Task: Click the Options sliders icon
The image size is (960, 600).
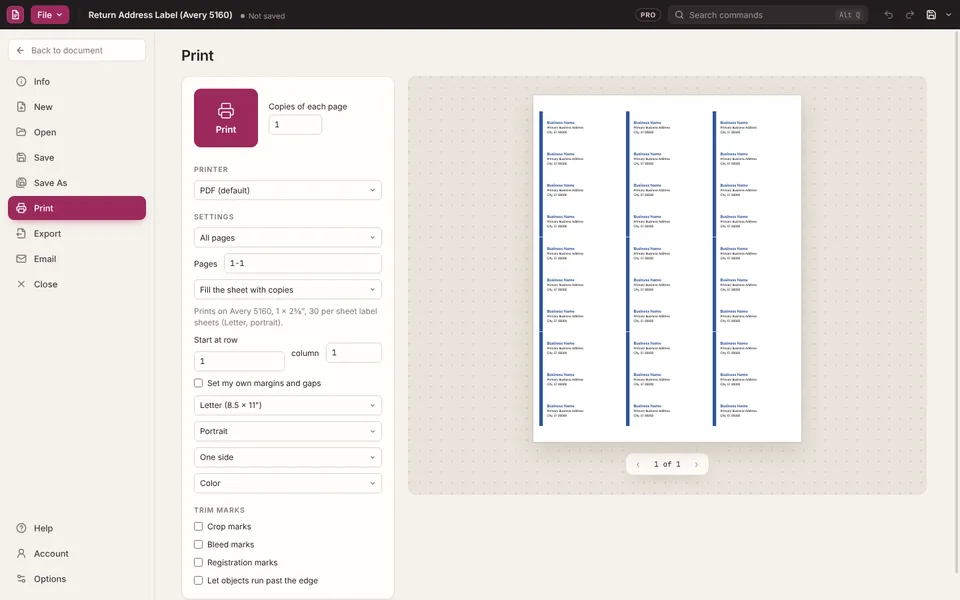Action: pyautogui.click(x=21, y=579)
